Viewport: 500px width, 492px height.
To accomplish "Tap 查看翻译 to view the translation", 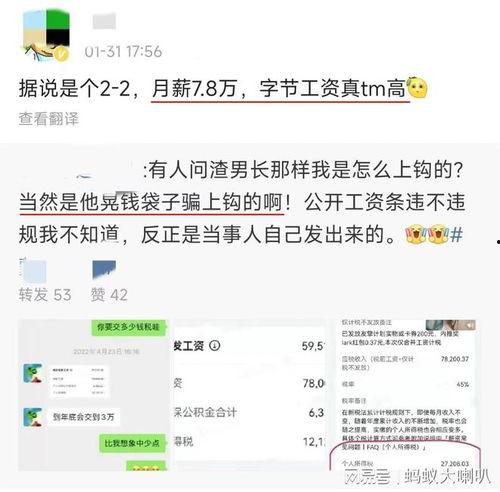I will [x=49, y=119].
